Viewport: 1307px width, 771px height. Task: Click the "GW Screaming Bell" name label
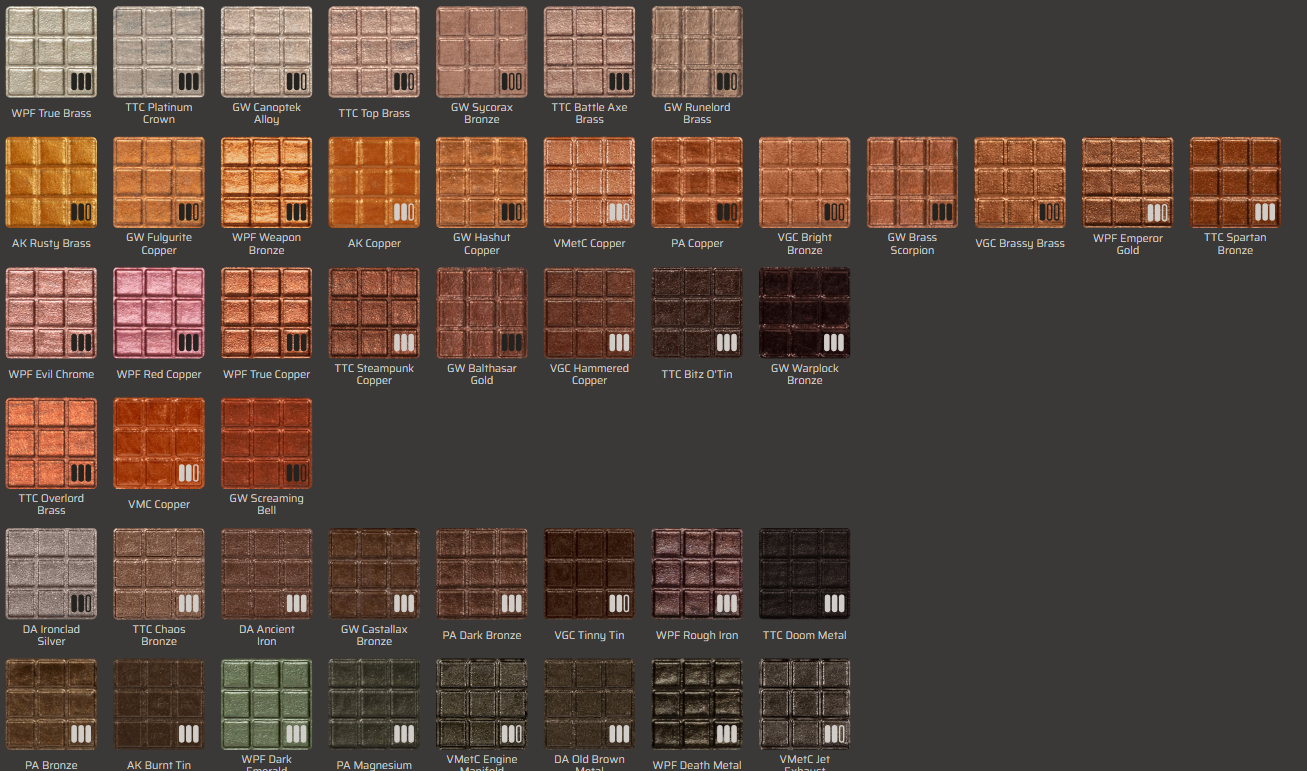pos(267,504)
